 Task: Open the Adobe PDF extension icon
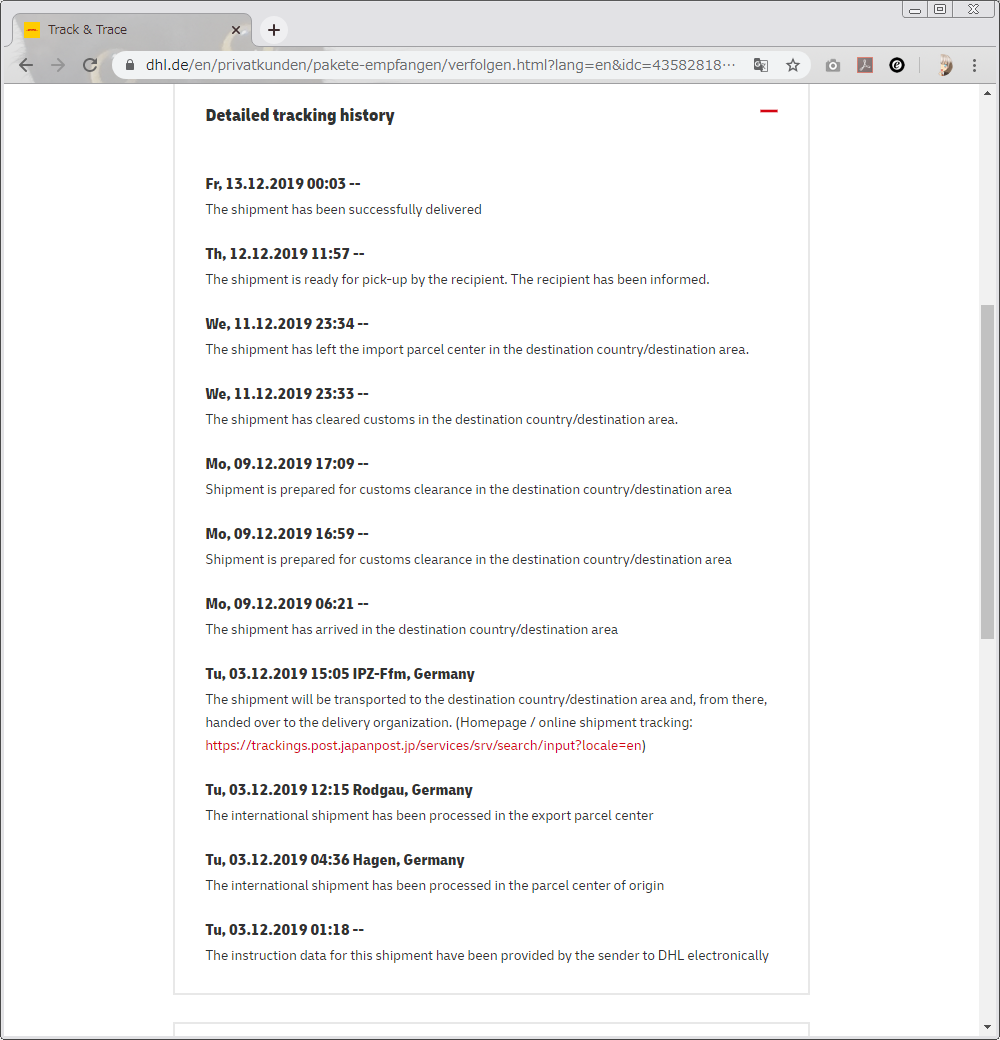[865, 65]
